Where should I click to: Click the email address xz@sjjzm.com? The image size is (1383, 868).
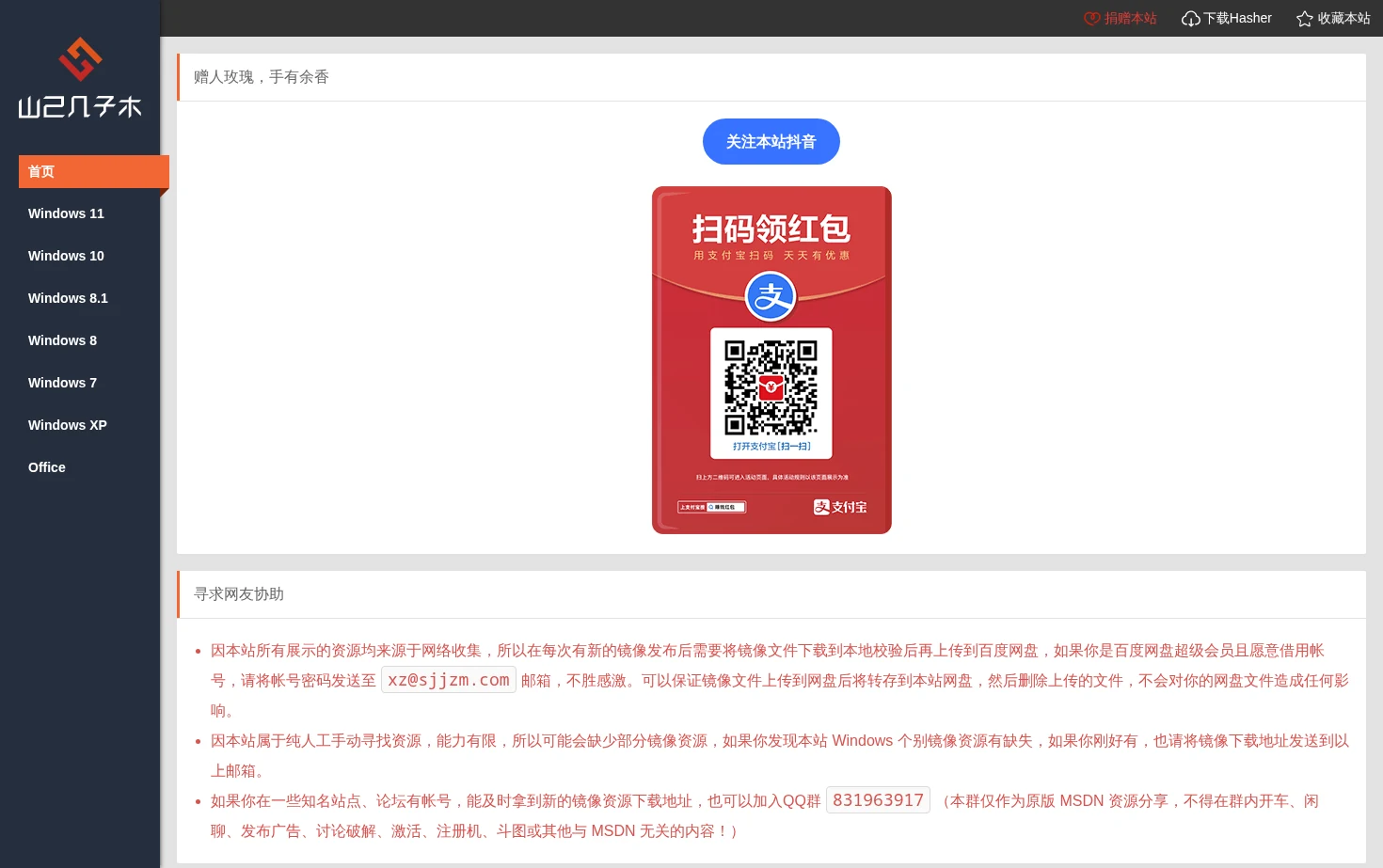449,680
